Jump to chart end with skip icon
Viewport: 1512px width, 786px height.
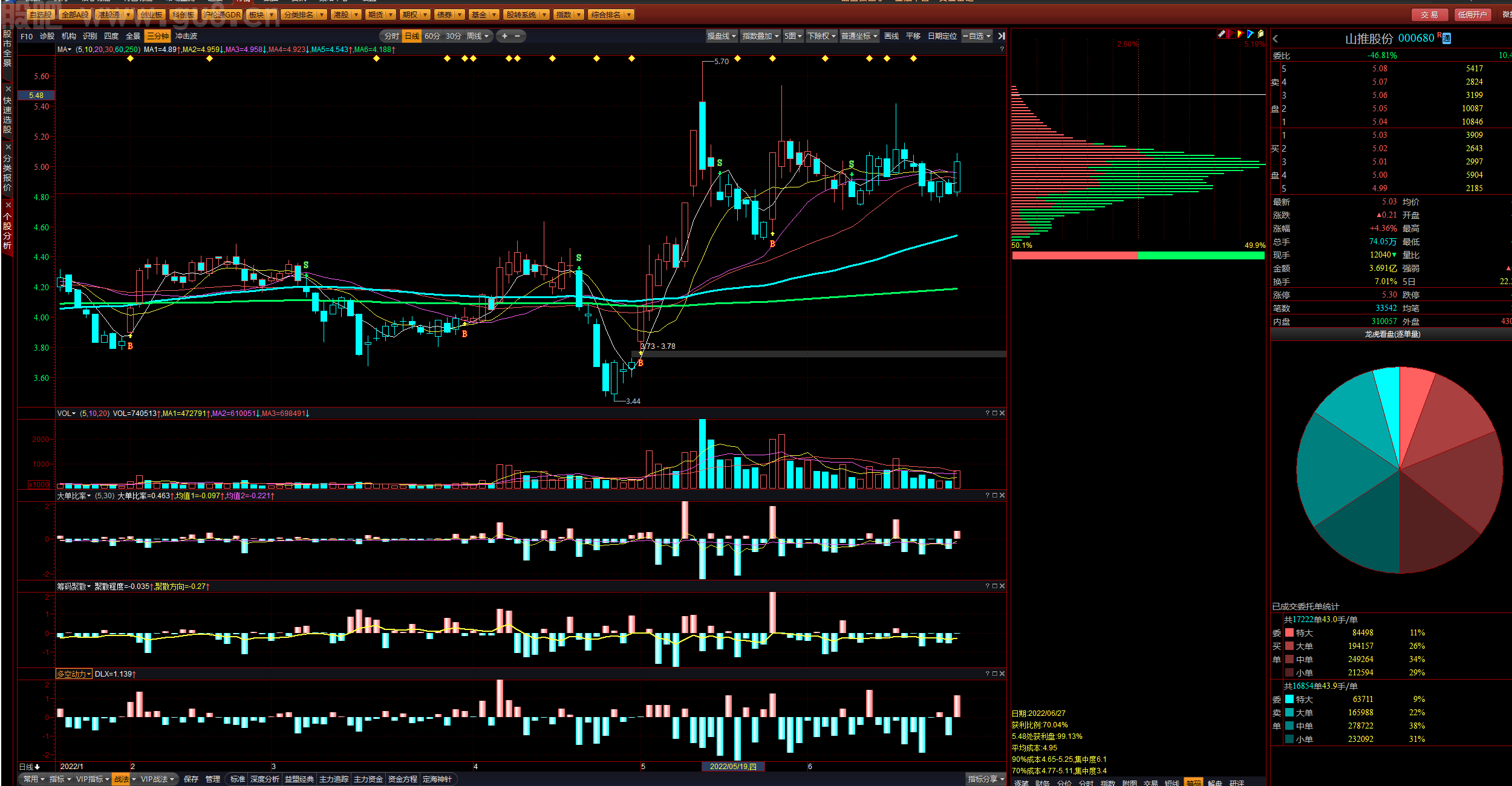pos(1001,36)
